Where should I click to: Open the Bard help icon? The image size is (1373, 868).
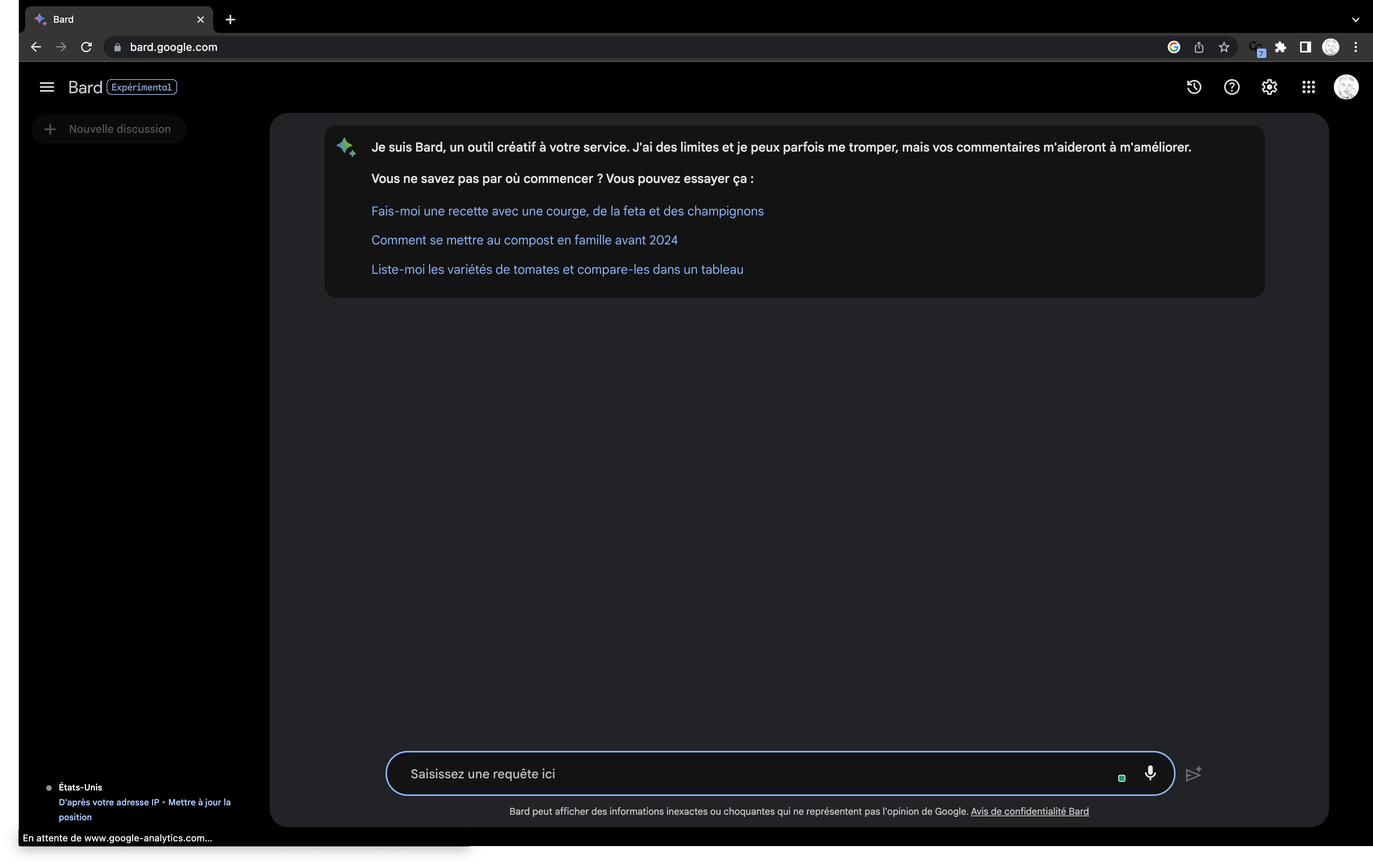click(1232, 87)
